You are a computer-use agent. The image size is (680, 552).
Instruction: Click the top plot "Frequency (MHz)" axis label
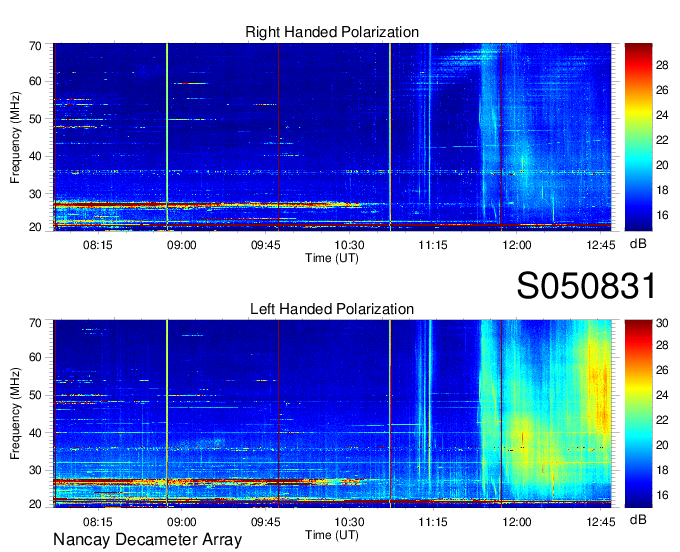[15, 137]
